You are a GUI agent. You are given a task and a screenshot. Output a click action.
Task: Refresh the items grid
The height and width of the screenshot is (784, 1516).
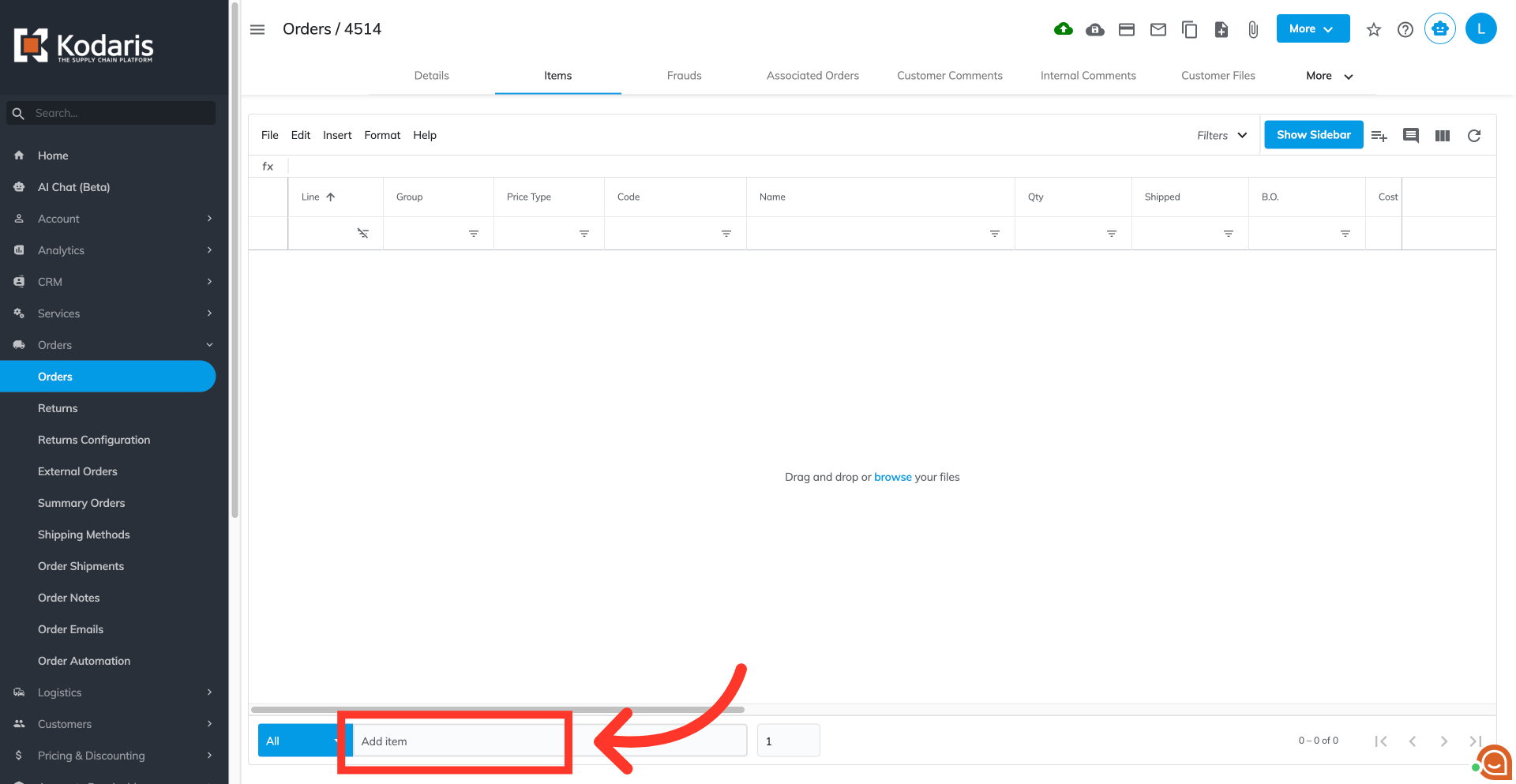(x=1474, y=136)
